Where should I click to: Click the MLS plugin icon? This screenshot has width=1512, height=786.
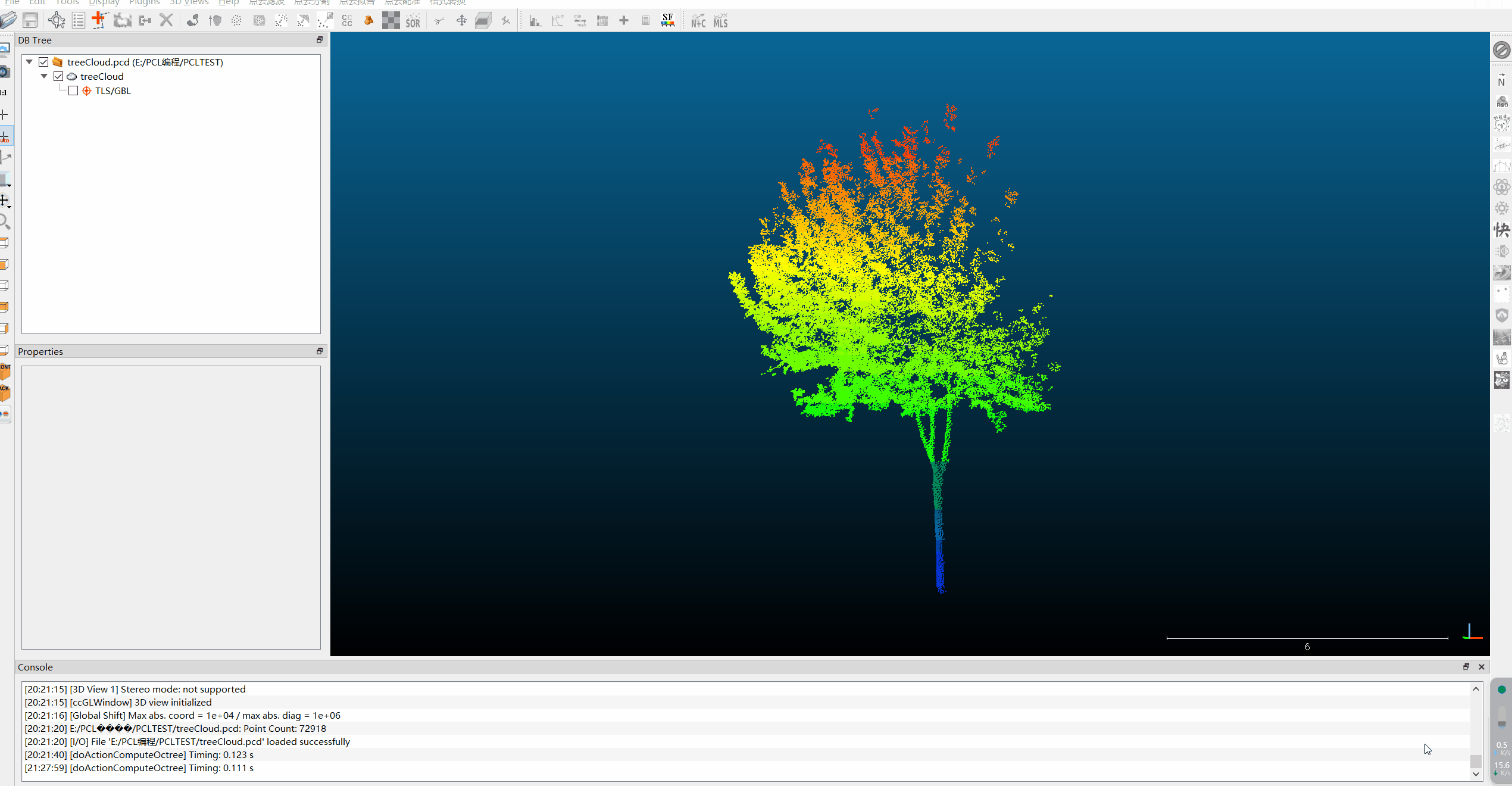720,22
